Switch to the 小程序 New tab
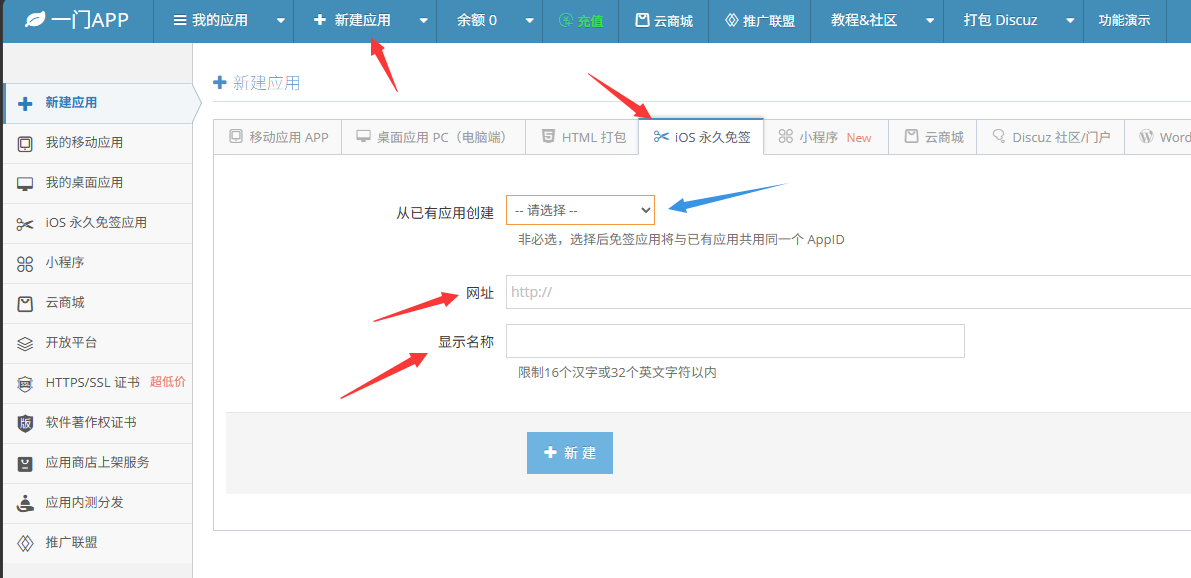The image size is (1191, 578). click(x=826, y=137)
